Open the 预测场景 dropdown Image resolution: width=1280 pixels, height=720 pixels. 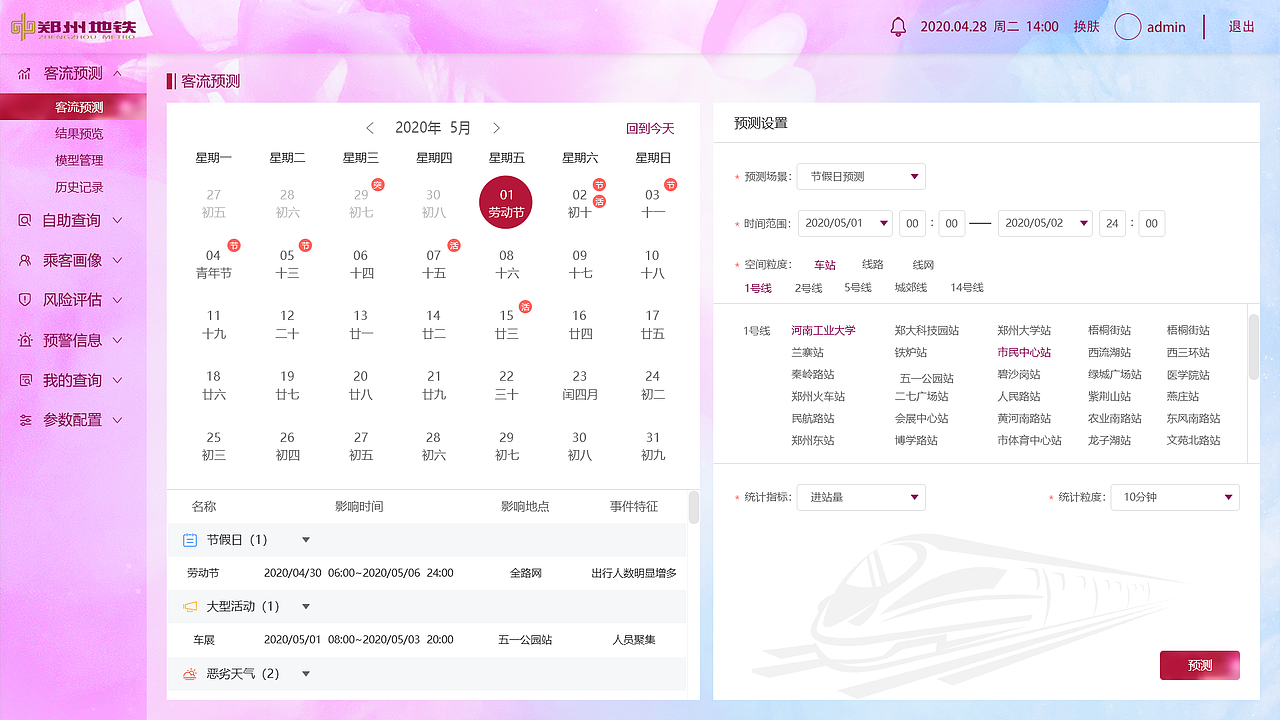[861, 177]
